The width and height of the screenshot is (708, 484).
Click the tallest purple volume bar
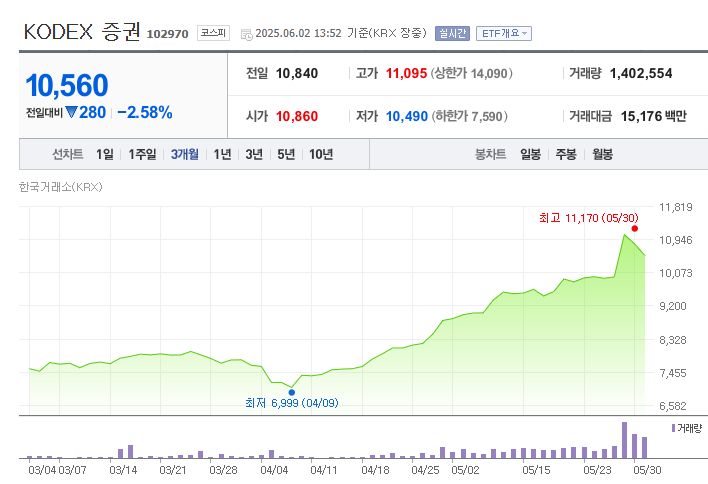tap(624, 440)
